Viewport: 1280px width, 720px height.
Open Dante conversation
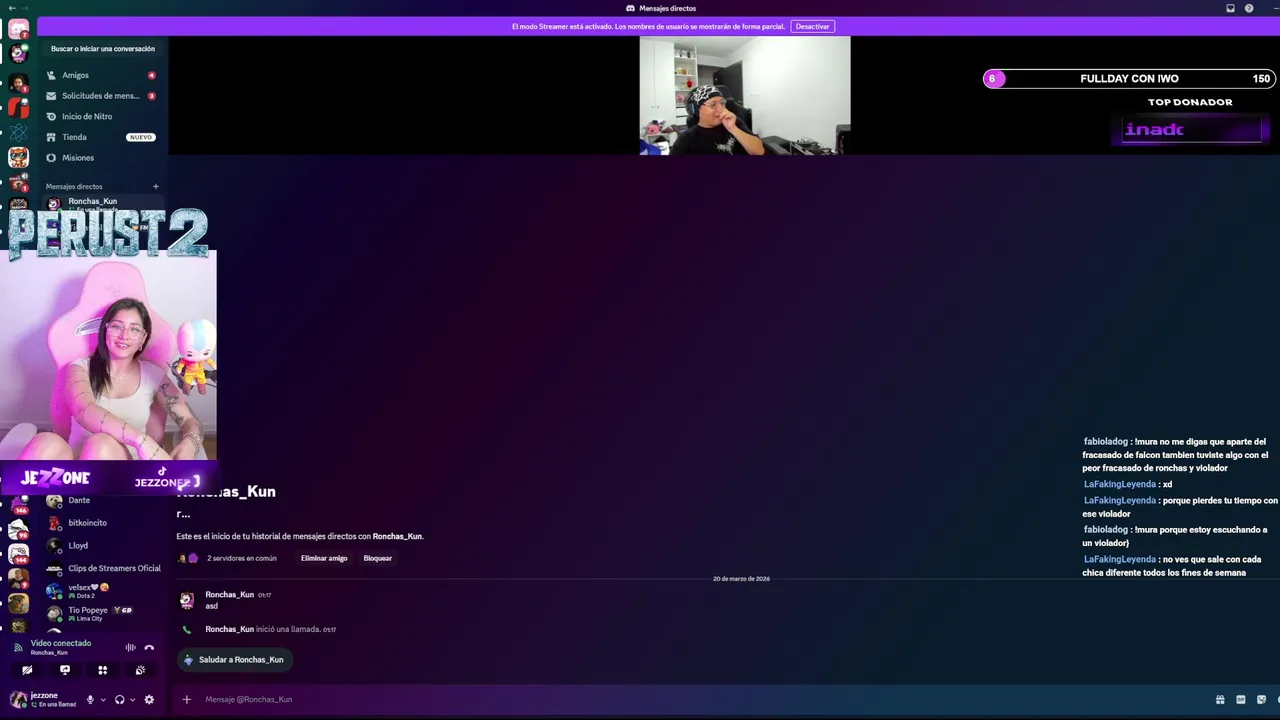pyautogui.click(x=101, y=500)
